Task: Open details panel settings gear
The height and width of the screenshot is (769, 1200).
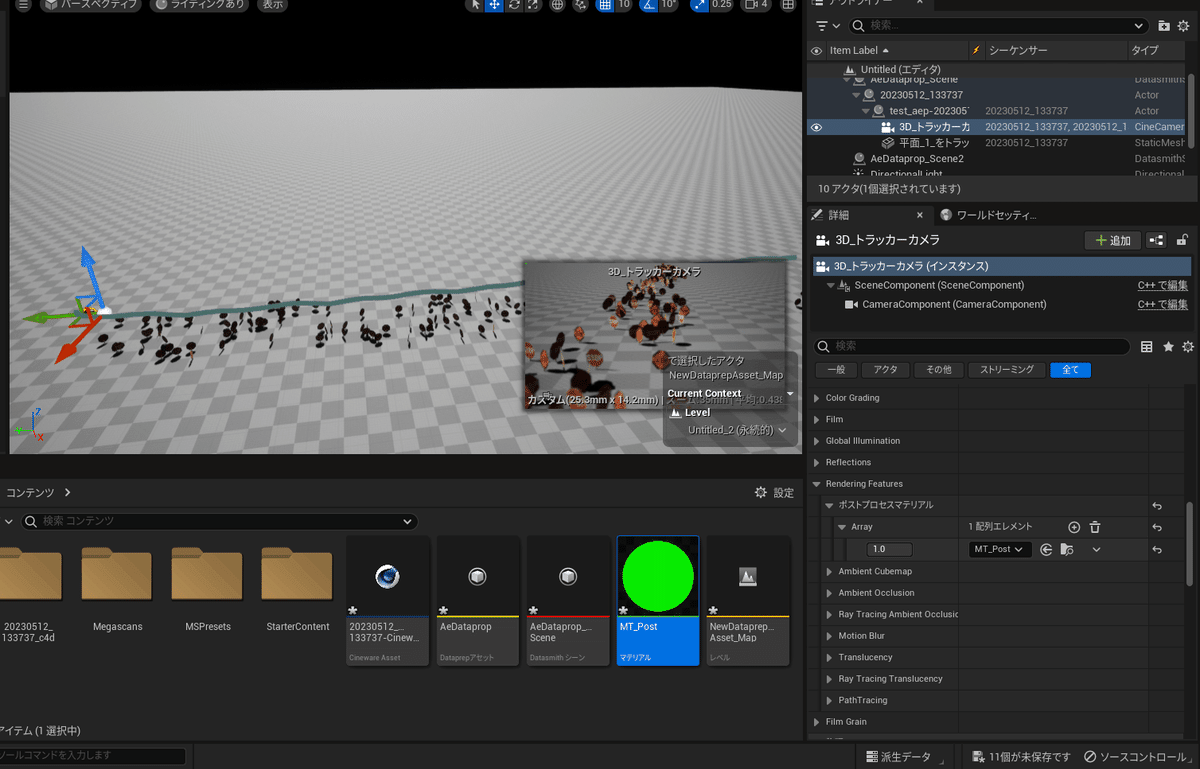Action: pyautogui.click(x=1188, y=347)
